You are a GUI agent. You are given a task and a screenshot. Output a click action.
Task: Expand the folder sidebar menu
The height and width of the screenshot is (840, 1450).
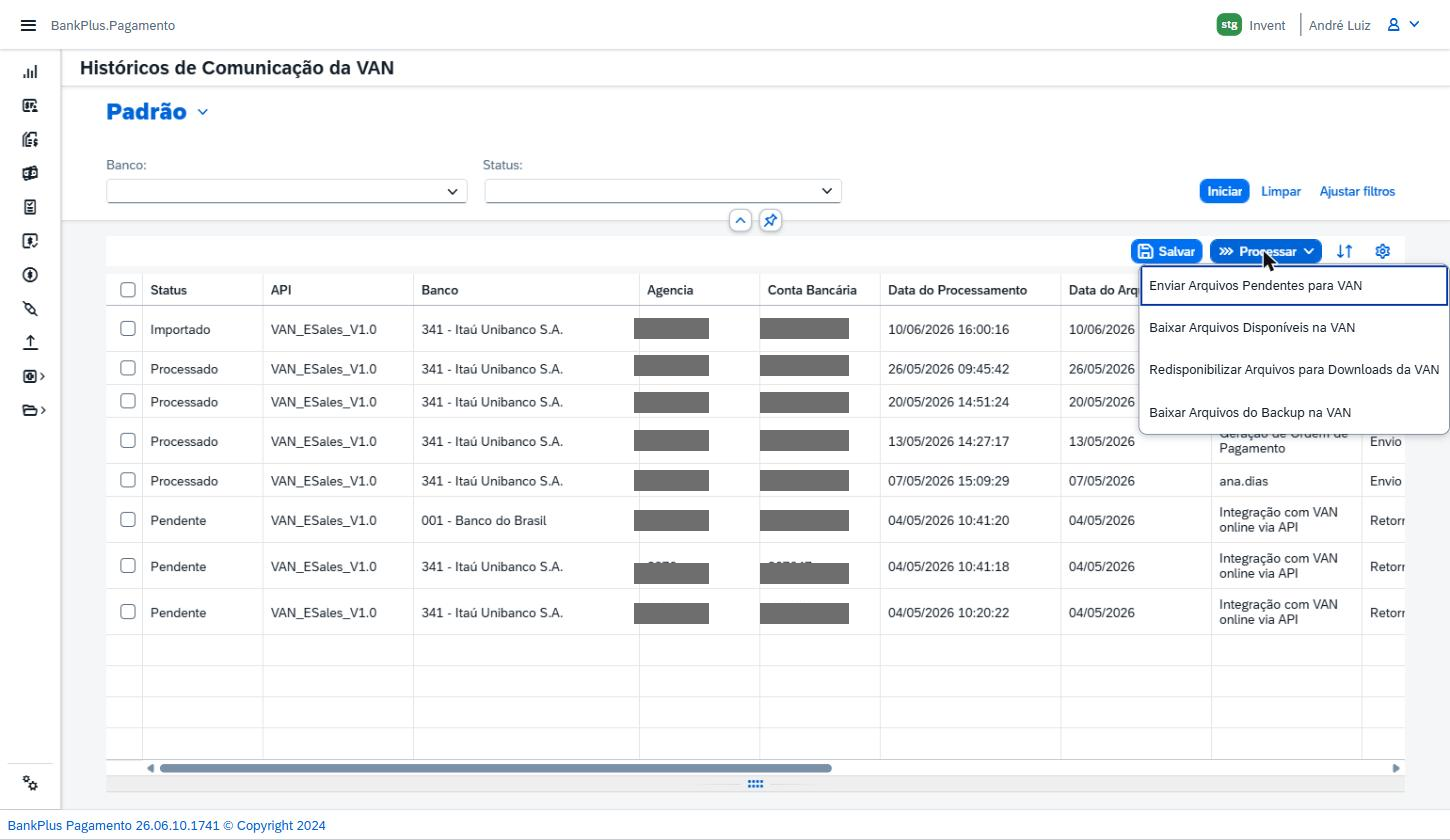34,410
